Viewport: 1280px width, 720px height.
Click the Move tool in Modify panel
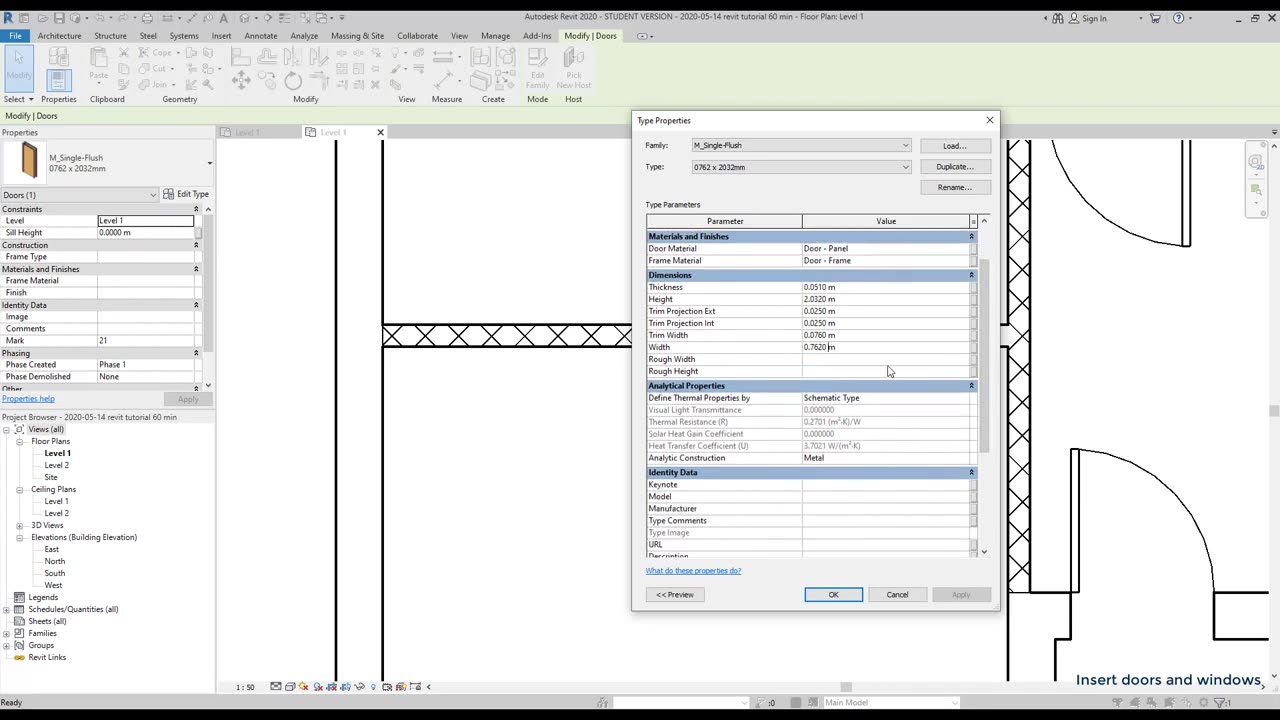point(241,82)
